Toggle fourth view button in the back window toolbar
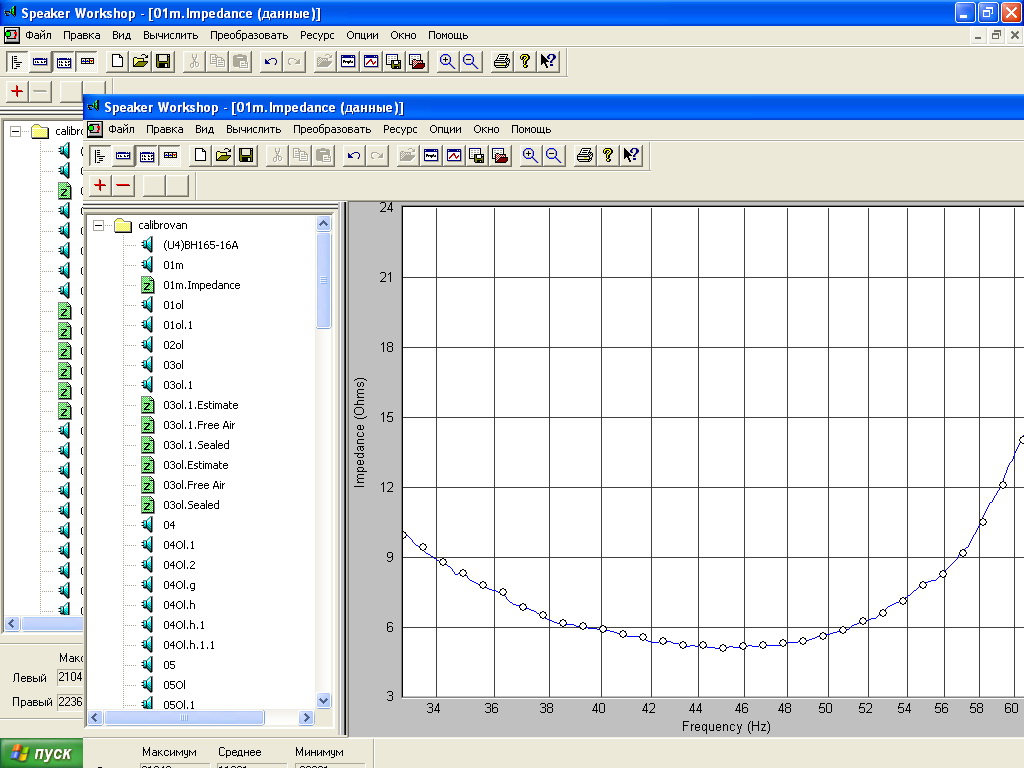The height and width of the screenshot is (768, 1024). (86, 61)
